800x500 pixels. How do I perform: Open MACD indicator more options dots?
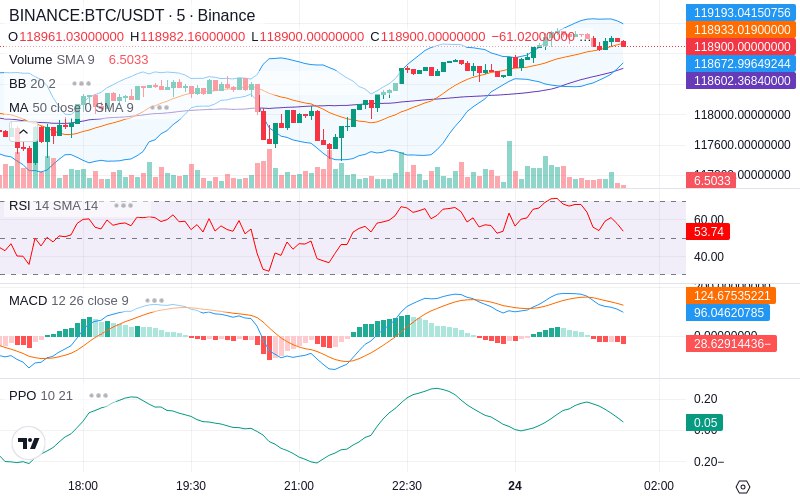(x=154, y=300)
